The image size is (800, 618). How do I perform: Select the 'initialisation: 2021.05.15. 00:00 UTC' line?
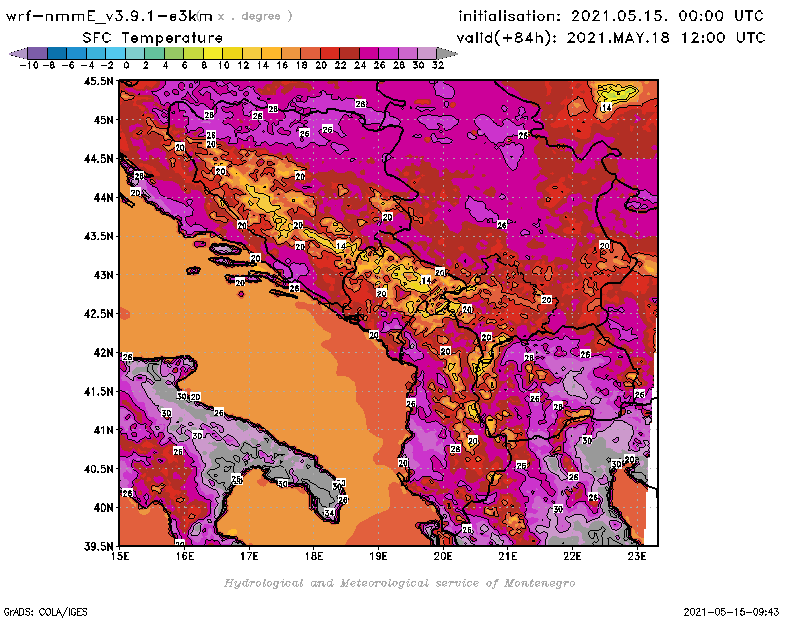[x=611, y=16]
